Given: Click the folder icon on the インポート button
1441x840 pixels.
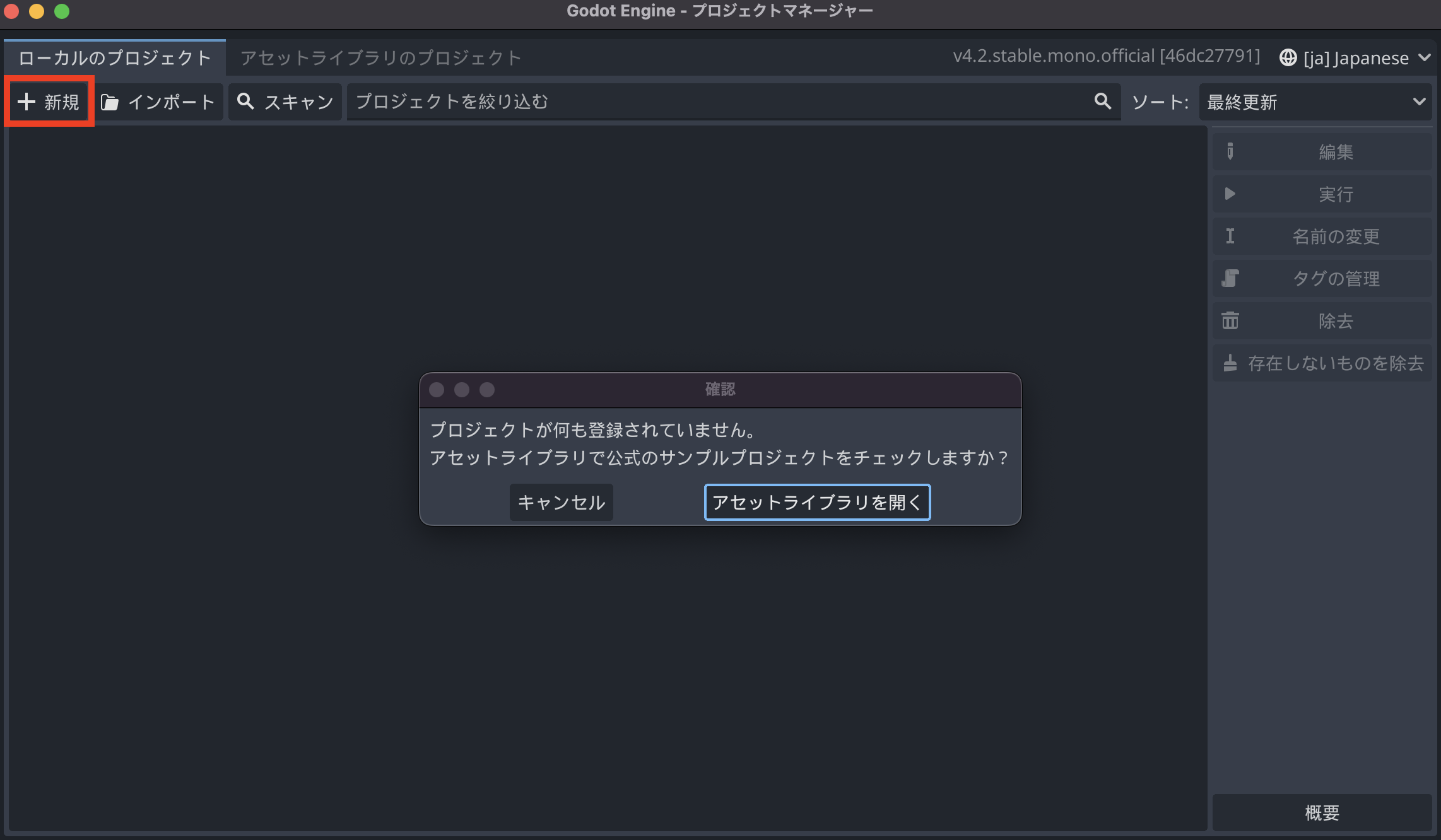Looking at the screenshot, I should [111, 102].
